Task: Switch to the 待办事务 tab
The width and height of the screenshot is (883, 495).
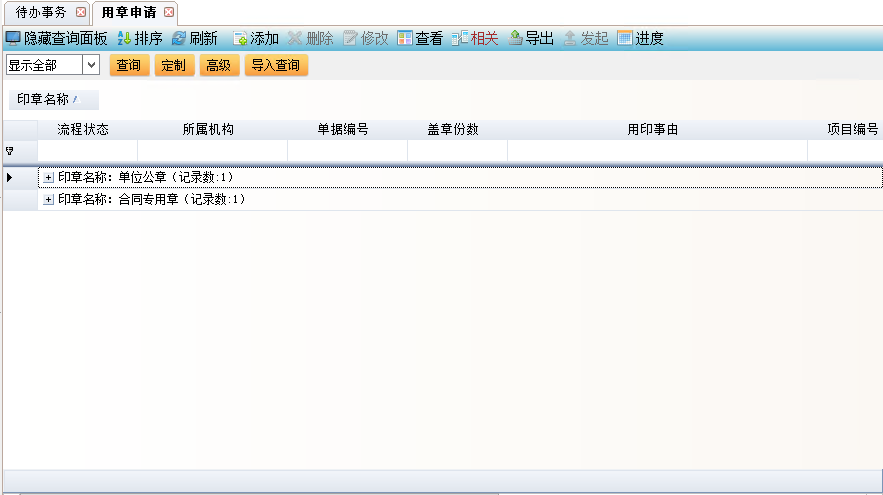Action: [x=41, y=12]
